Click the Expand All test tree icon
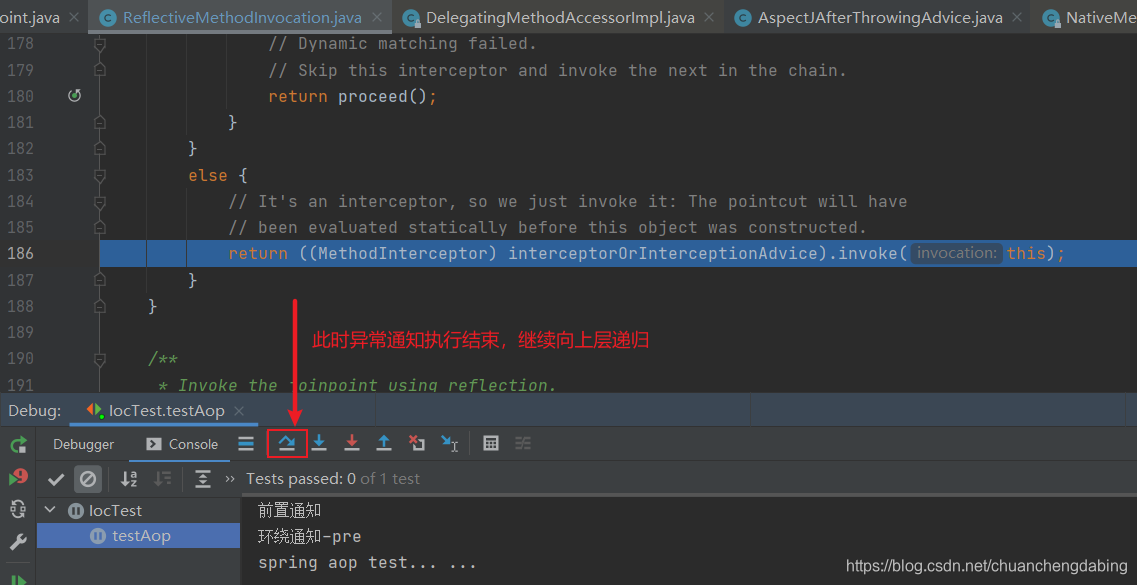Image resolution: width=1137 pixels, height=585 pixels. click(203, 478)
